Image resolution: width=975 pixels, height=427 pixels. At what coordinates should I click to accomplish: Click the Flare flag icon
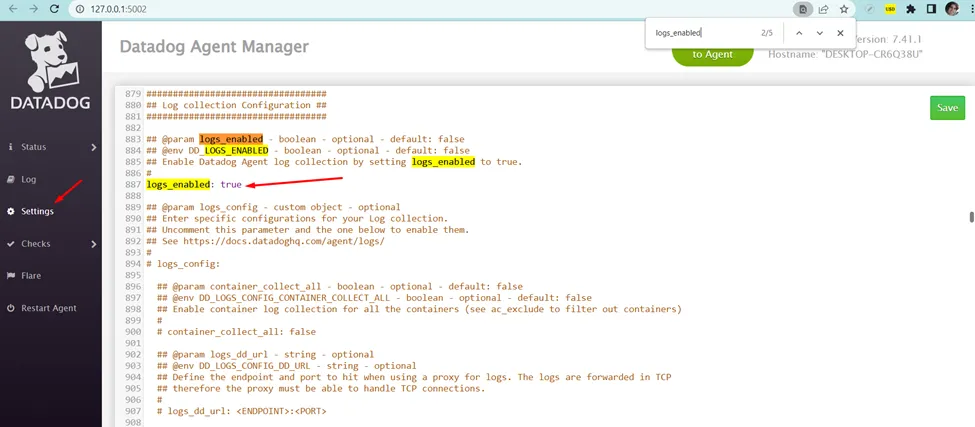[10, 276]
